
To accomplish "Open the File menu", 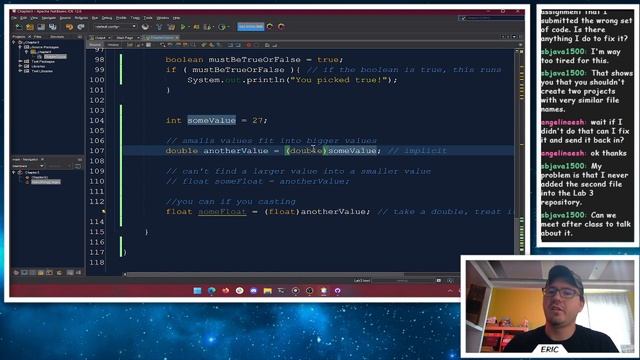I will 14,18.
